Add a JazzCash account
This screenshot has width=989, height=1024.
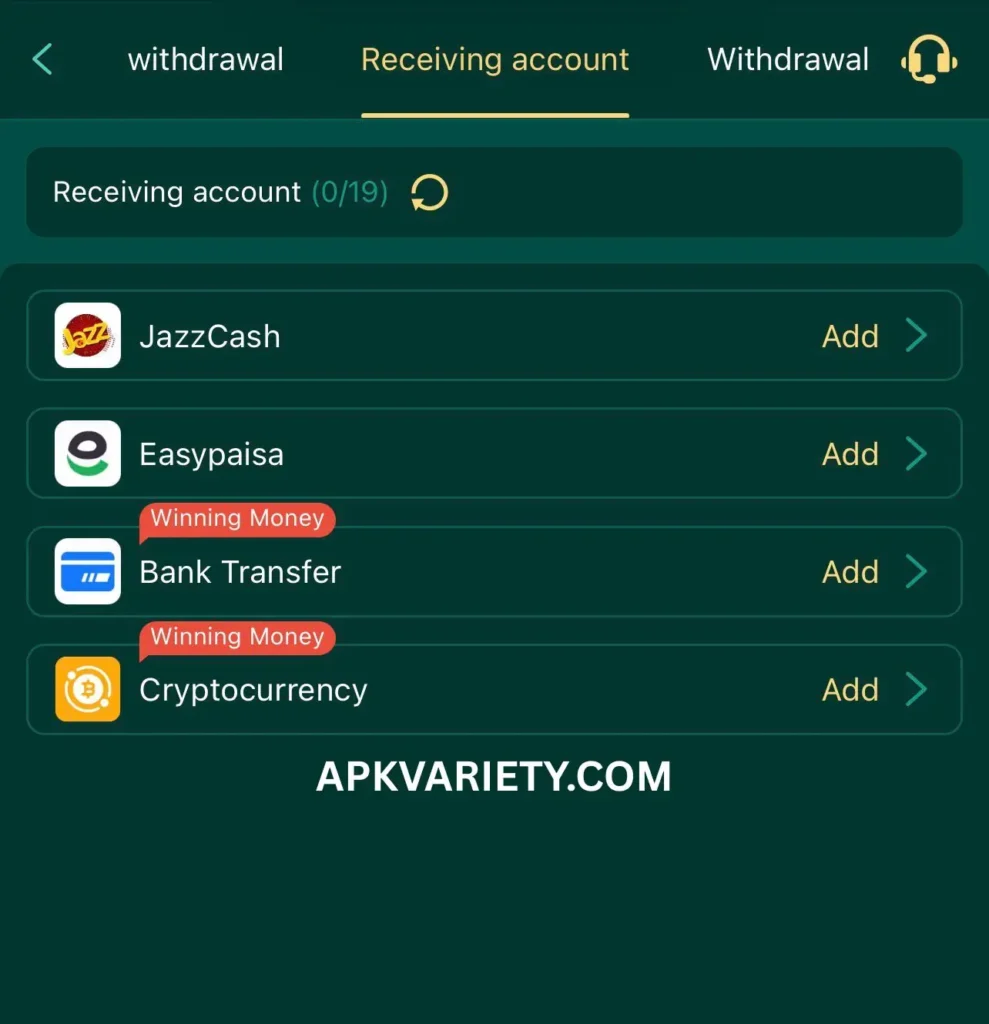850,336
